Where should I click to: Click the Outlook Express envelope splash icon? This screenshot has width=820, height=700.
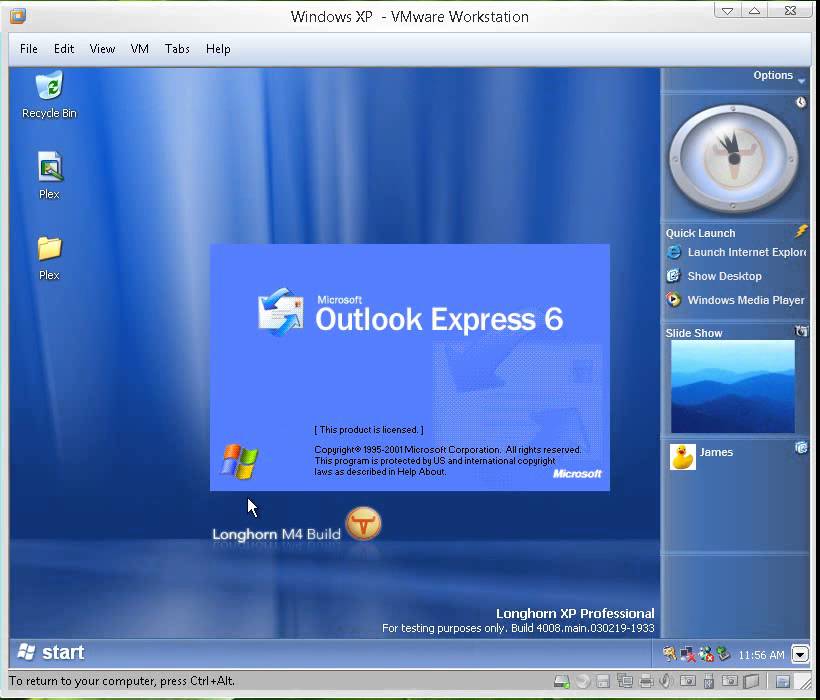point(280,312)
